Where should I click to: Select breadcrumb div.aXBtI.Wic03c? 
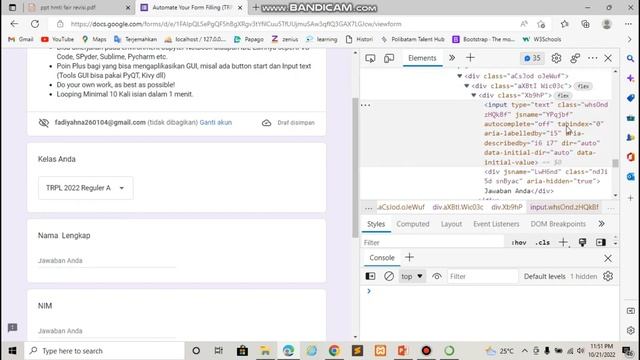click(458, 207)
